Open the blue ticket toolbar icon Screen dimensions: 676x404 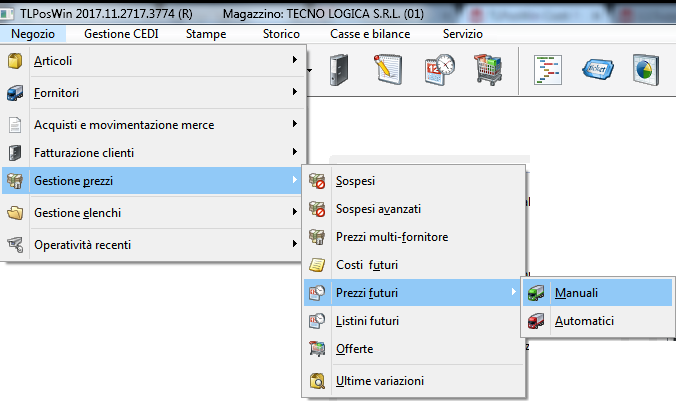[x=598, y=69]
